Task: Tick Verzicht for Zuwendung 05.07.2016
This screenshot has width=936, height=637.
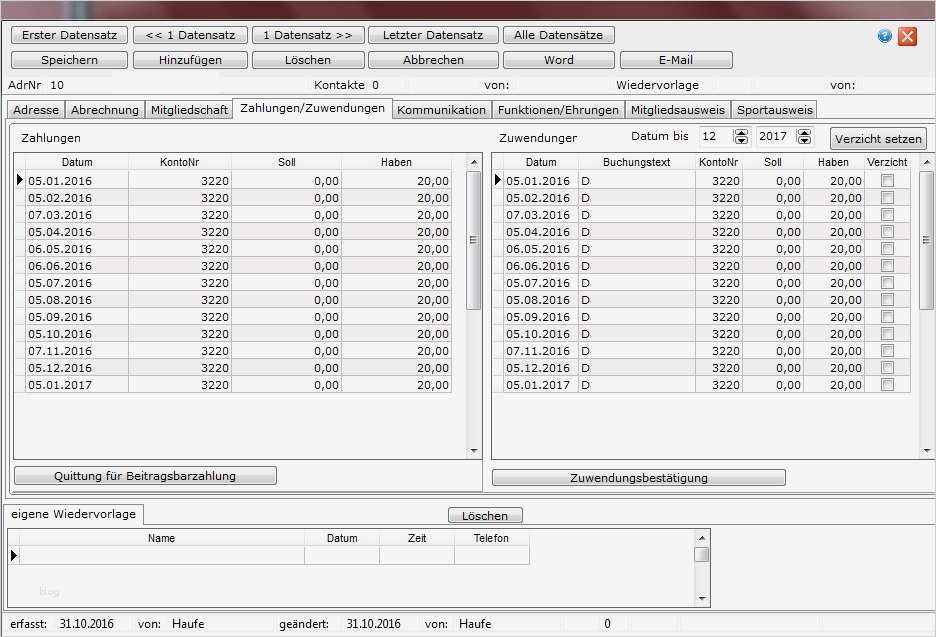Action: coord(888,282)
